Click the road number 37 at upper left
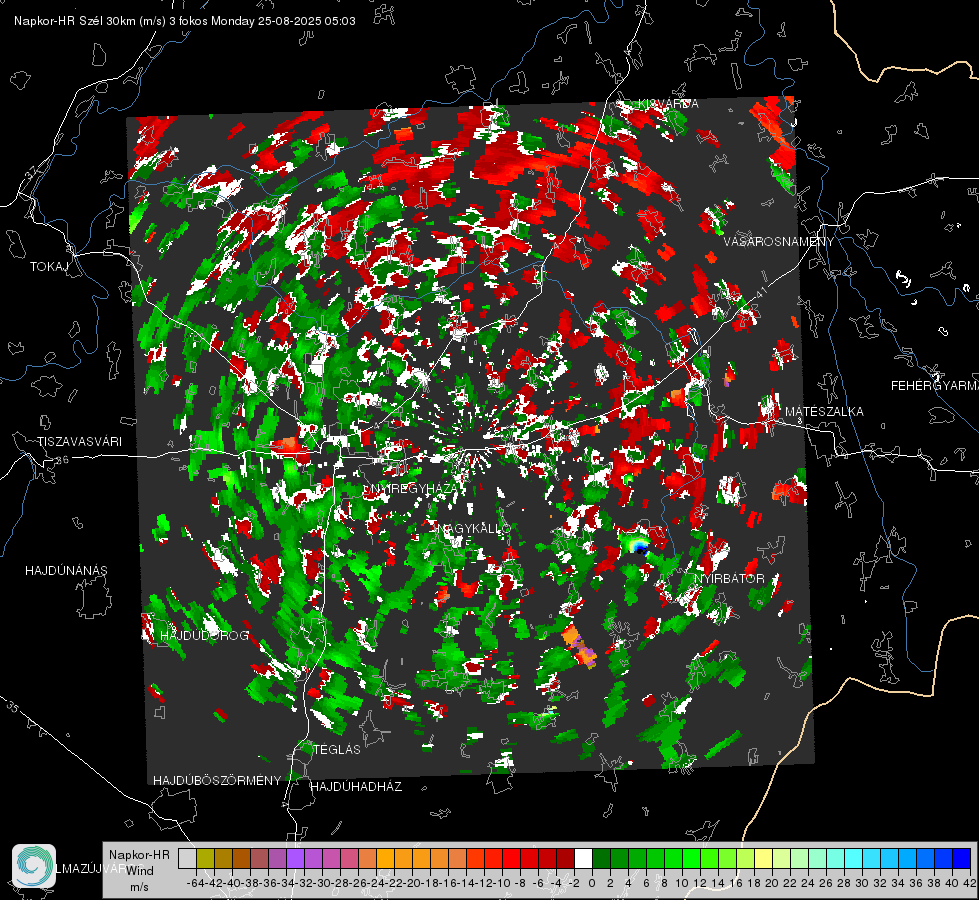Viewport: 979px width, 900px height. point(32,173)
